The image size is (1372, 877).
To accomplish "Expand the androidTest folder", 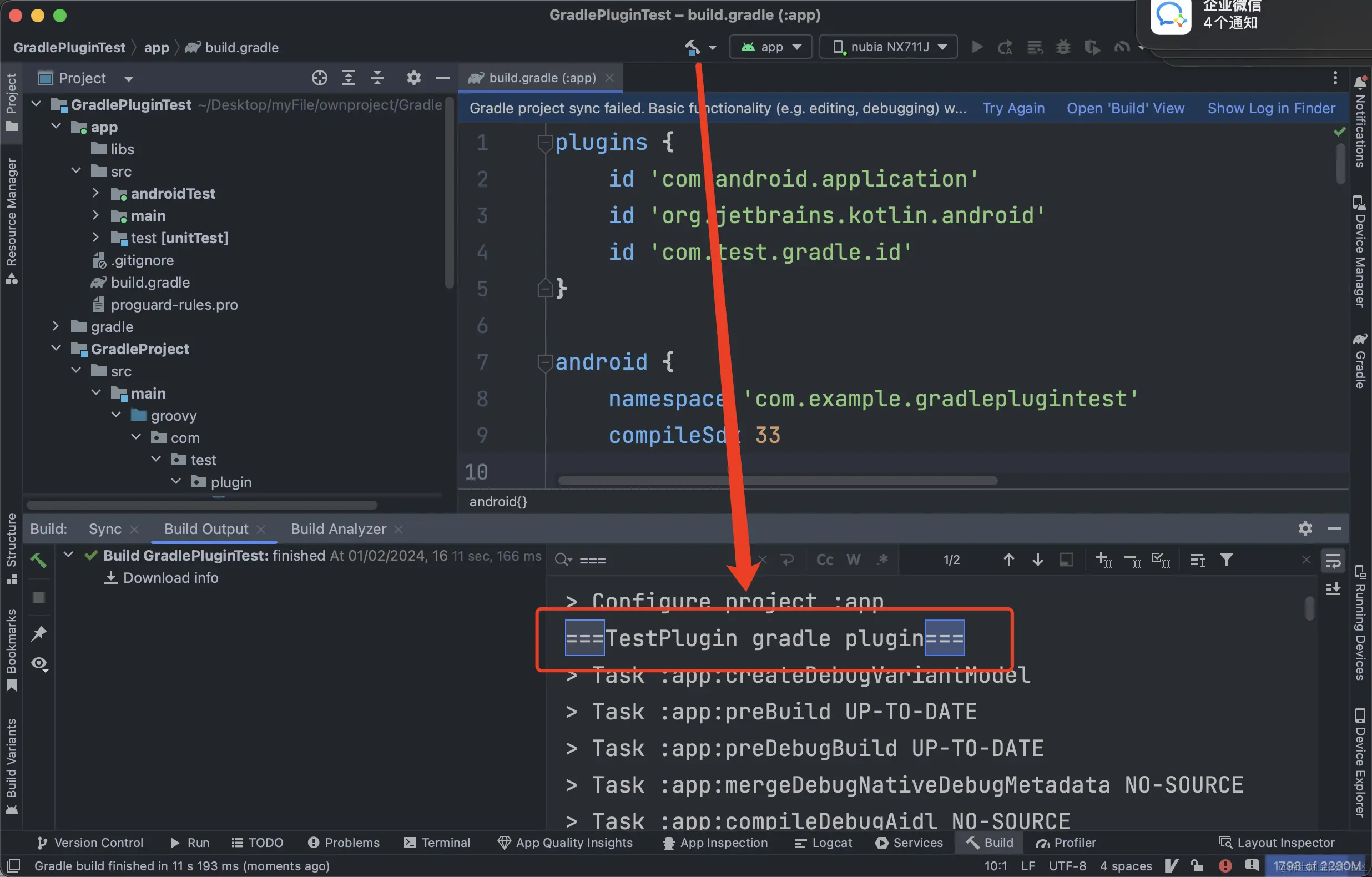I will click(95, 193).
